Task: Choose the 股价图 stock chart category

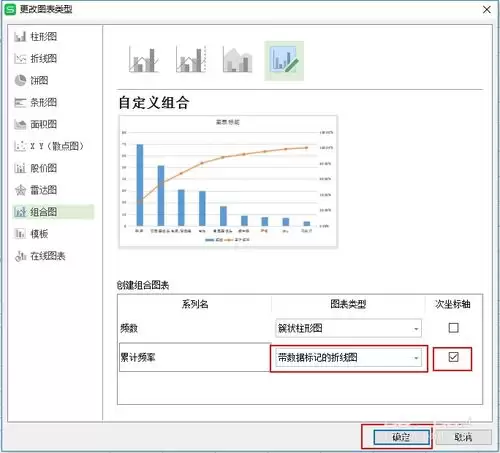Action: [36, 168]
